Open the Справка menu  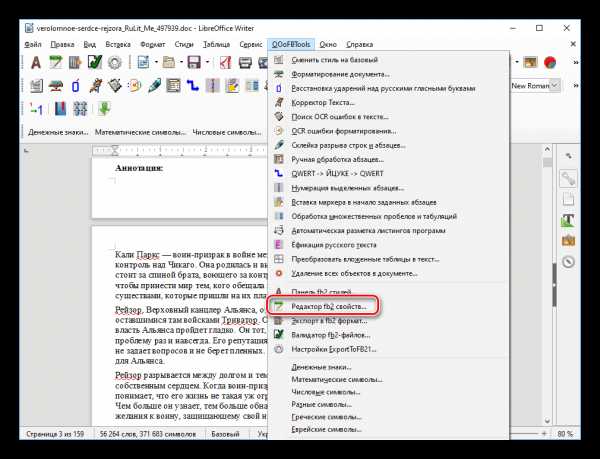pos(359,44)
